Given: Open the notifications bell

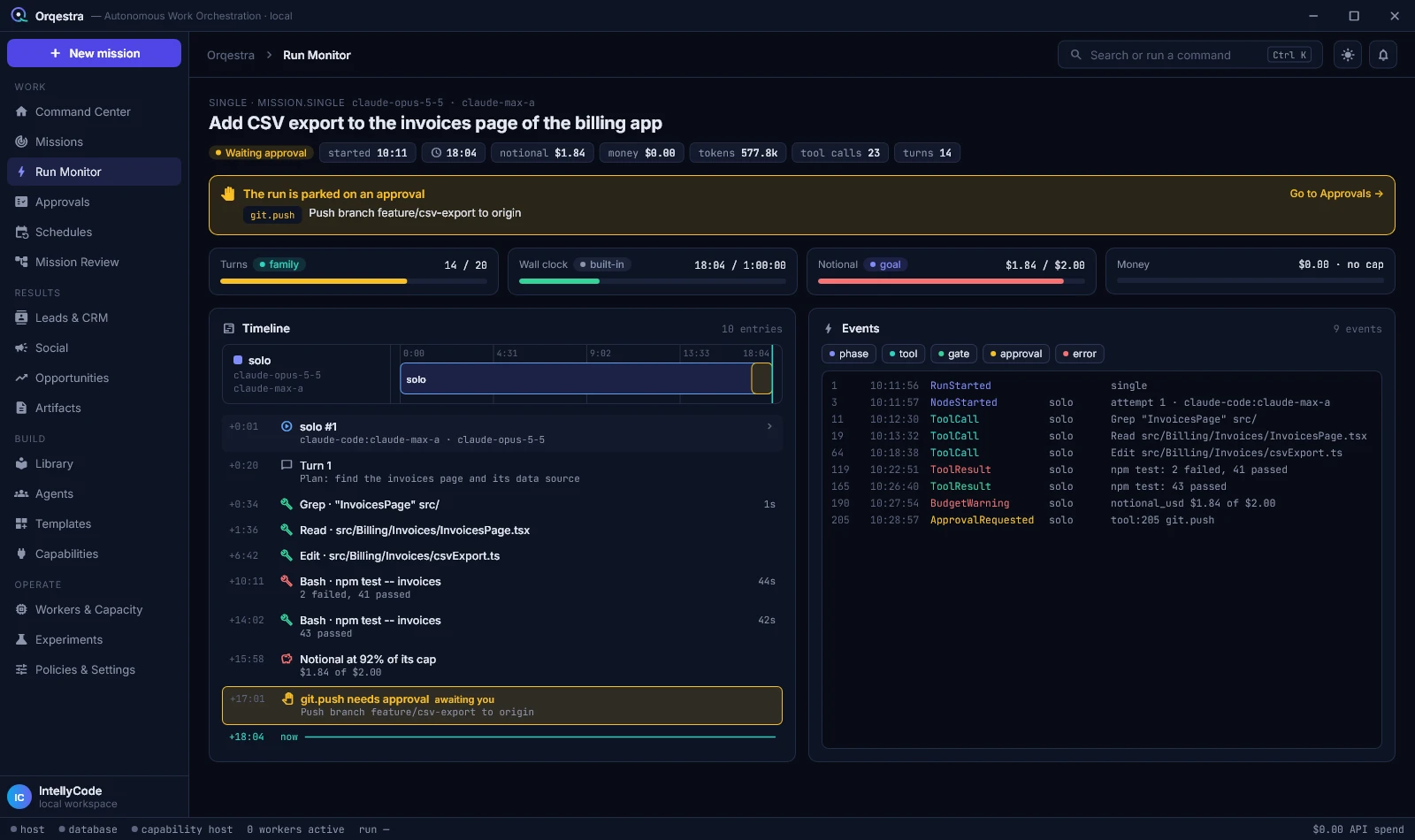Looking at the screenshot, I should pos(1383,55).
